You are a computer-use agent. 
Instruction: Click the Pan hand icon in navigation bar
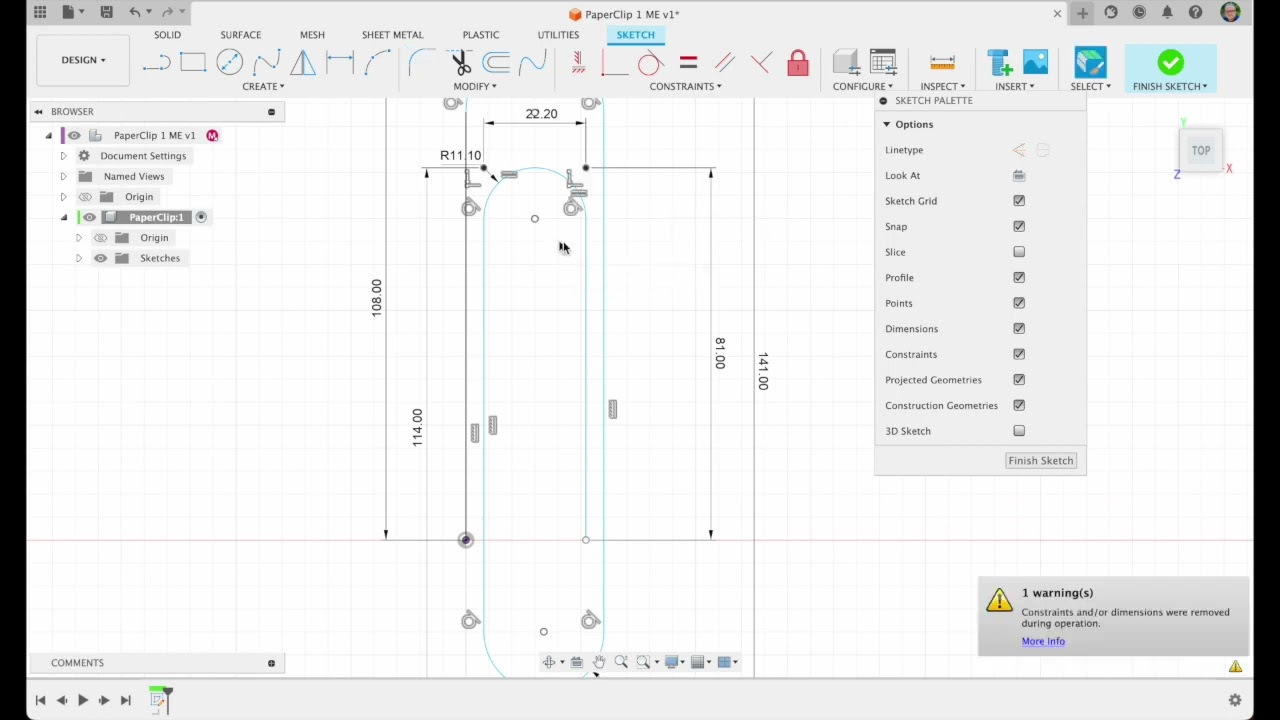click(x=599, y=662)
